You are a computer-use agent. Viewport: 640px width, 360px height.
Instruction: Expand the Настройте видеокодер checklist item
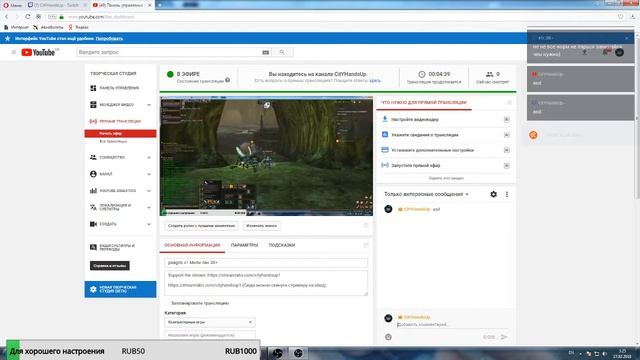(x=507, y=120)
